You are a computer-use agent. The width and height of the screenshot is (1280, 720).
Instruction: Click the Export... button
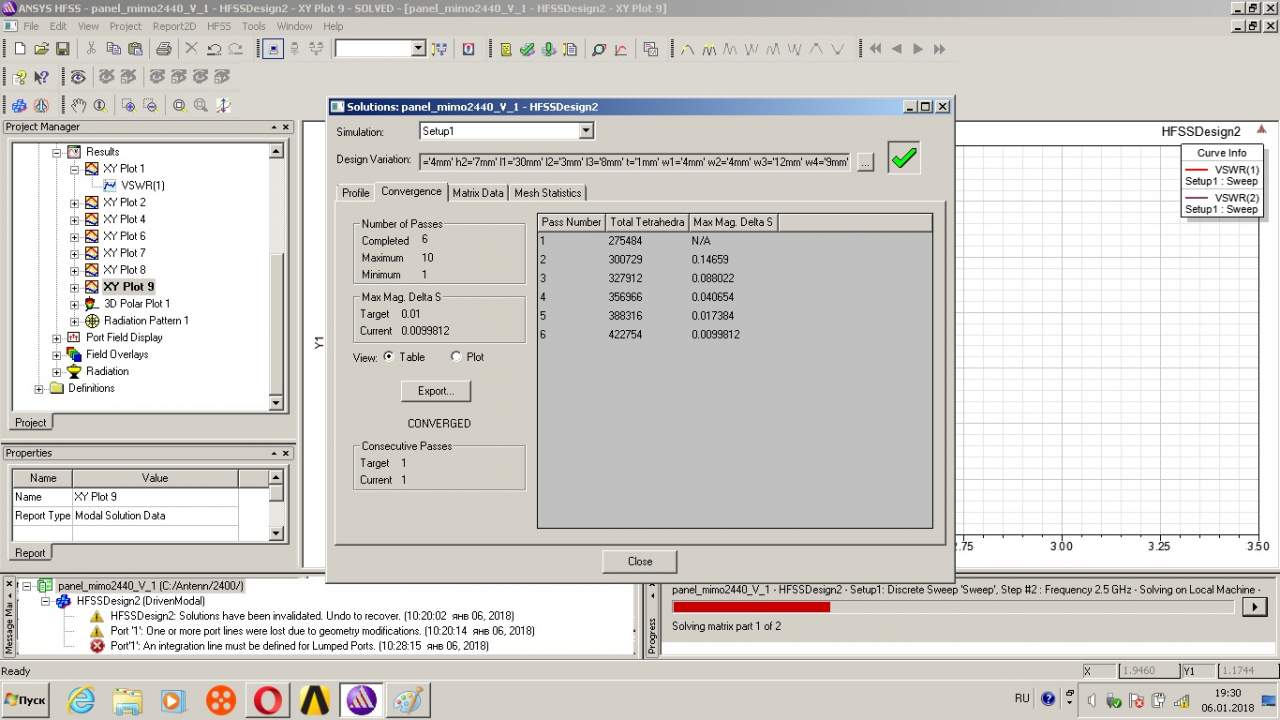coord(435,391)
